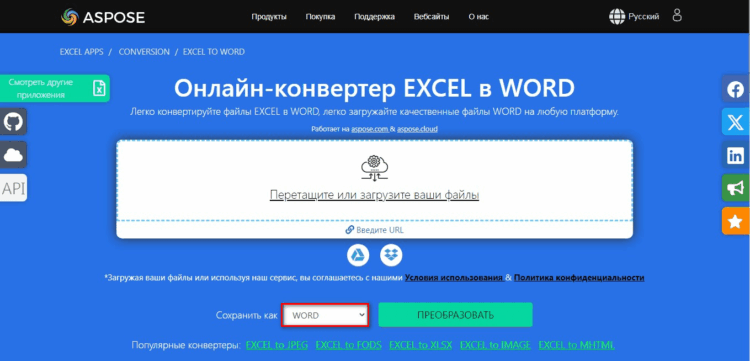This screenshot has height=361, width=750.
Task: Open the Продукты menu
Action: point(269,17)
